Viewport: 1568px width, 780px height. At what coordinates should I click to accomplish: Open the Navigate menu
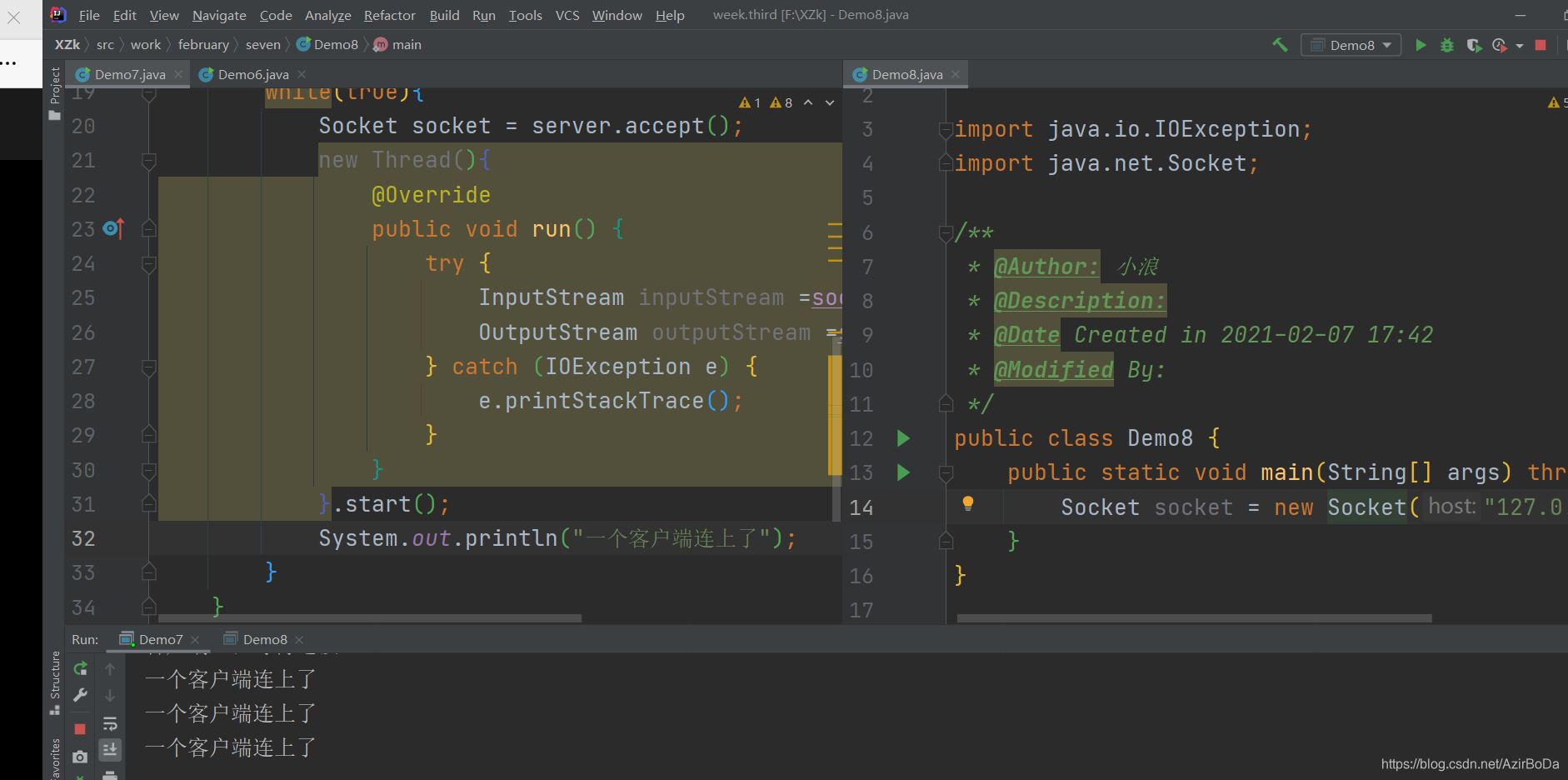coord(219,15)
